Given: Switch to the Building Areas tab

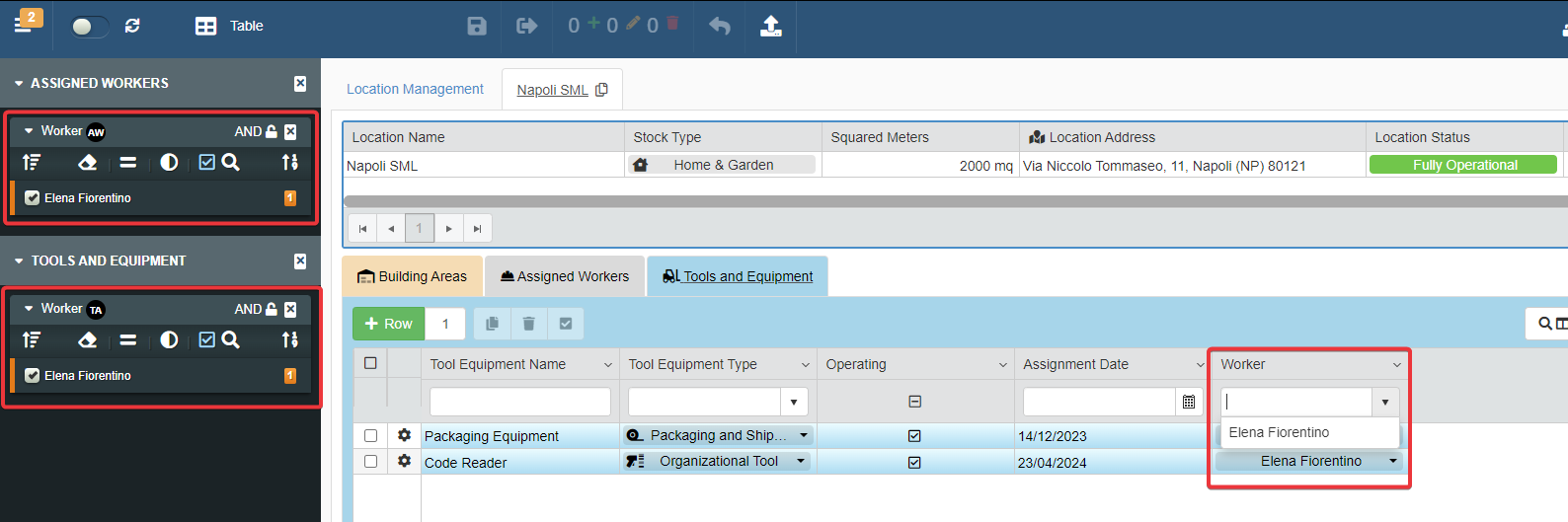Looking at the screenshot, I should [412, 276].
